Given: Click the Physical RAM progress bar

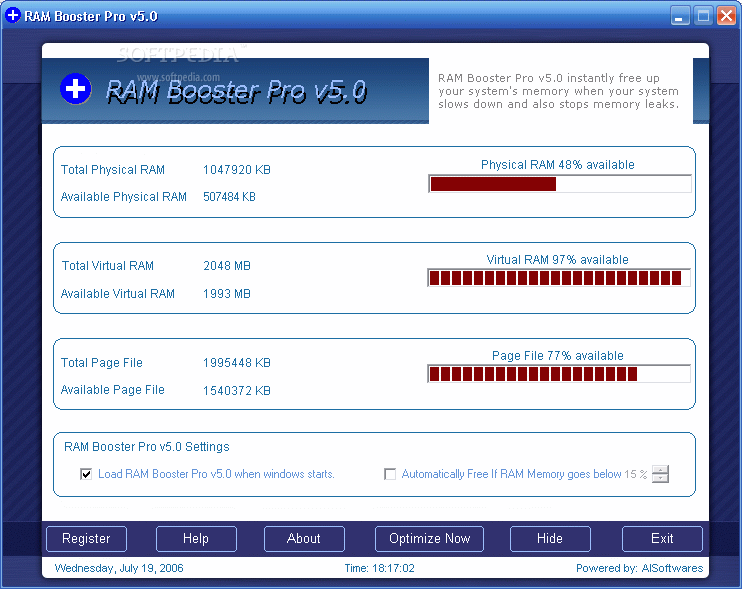Looking at the screenshot, I should 559,184.
